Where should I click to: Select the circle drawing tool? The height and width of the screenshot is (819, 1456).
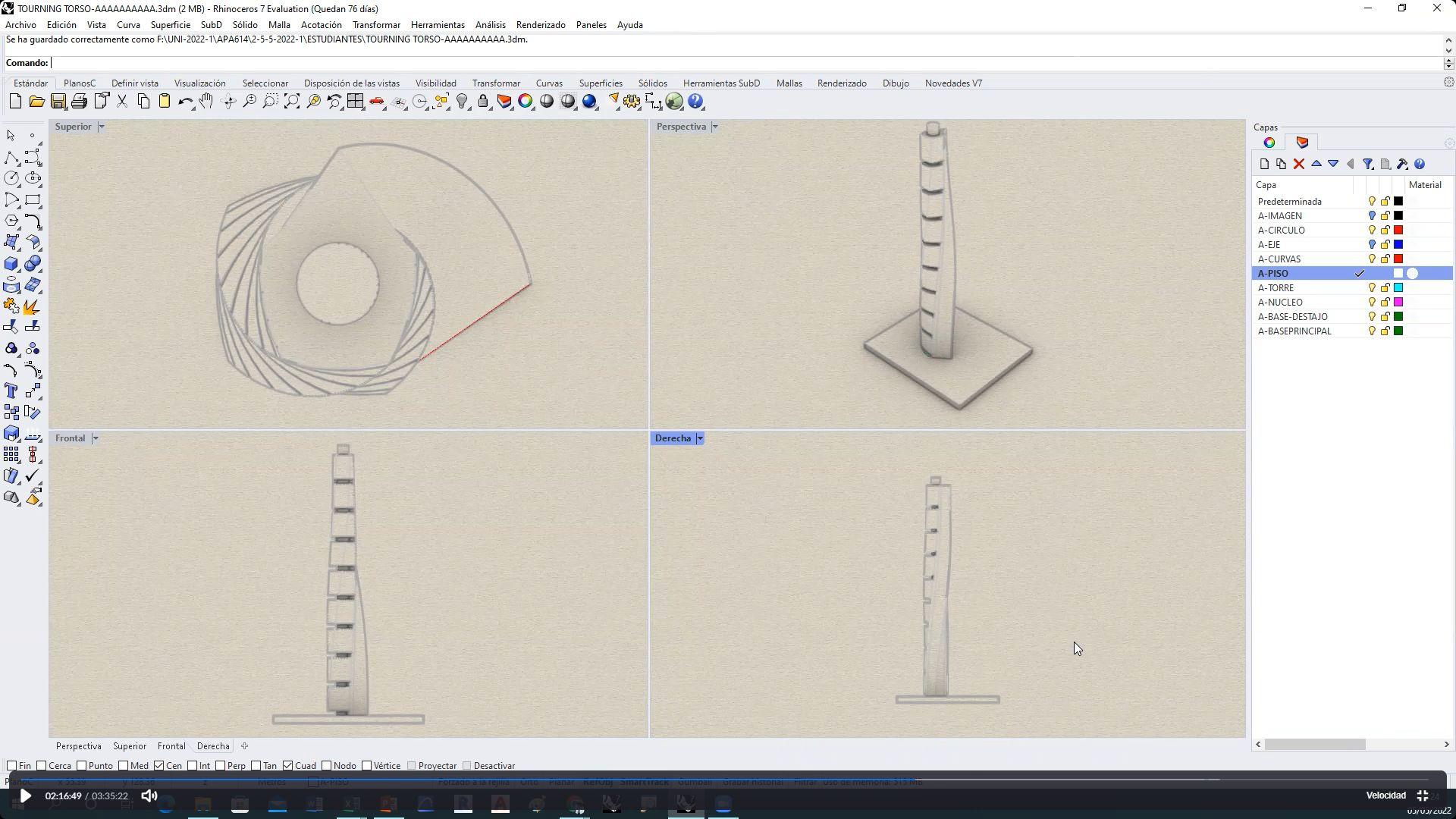click(11, 179)
